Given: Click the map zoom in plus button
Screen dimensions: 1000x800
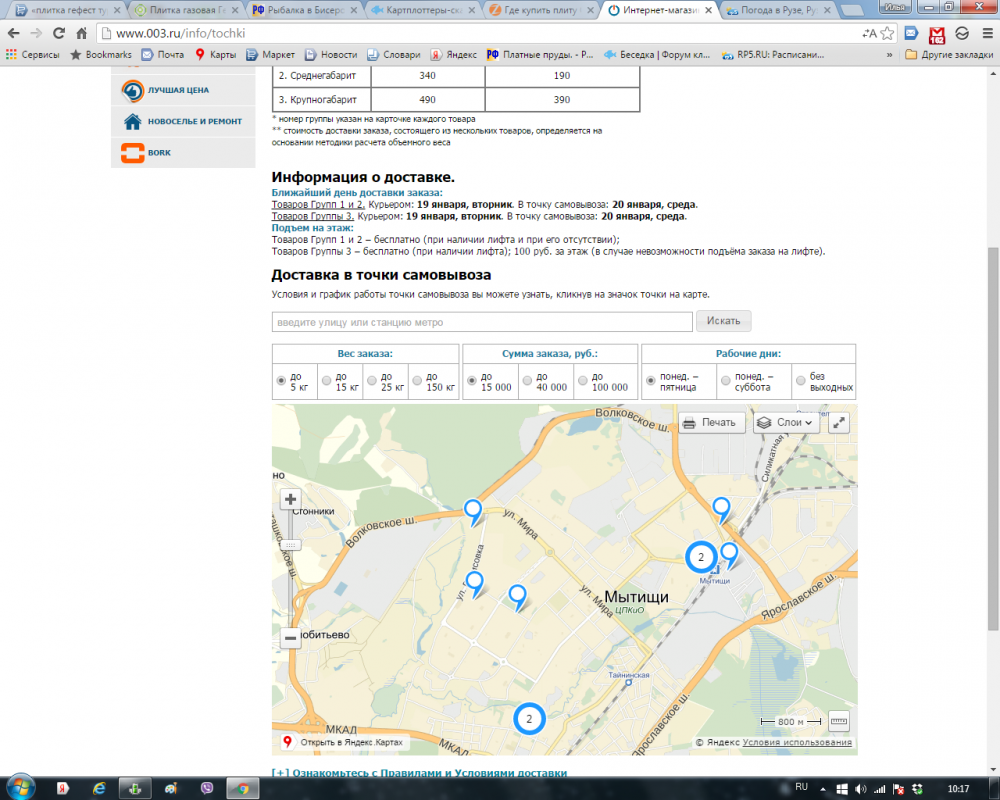Looking at the screenshot, I should tap(291, 500).
